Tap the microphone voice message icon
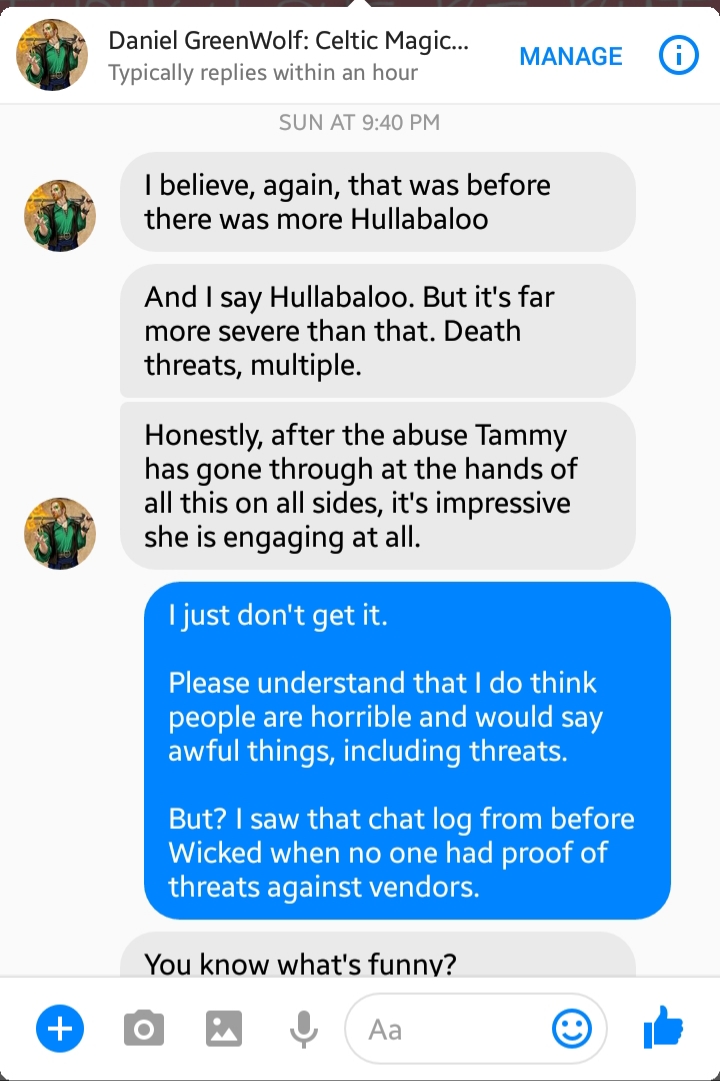This screenshot has width=720, height=1081. click(x=303, y=1030)
